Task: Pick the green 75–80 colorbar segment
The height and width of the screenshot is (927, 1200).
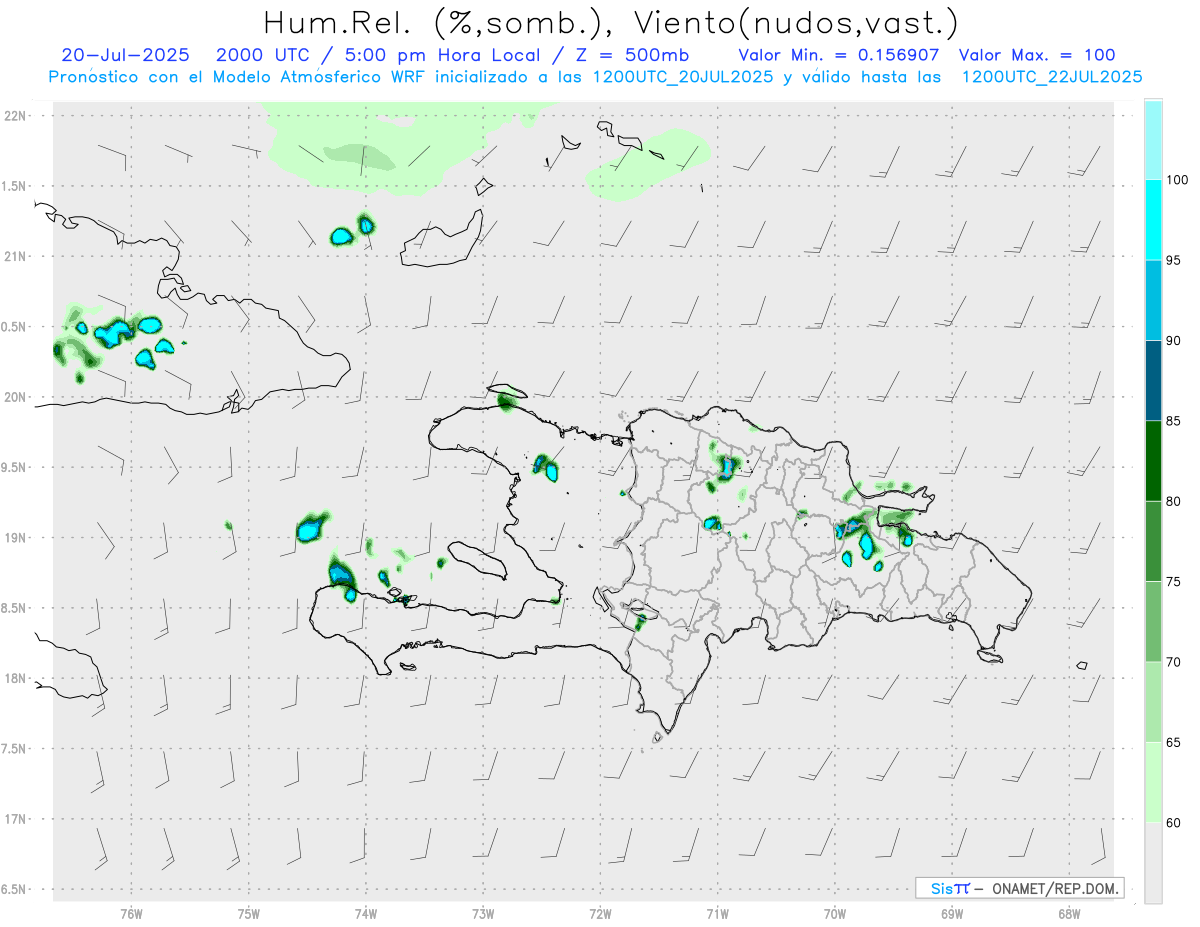Action: click(x=1153, y=541)
